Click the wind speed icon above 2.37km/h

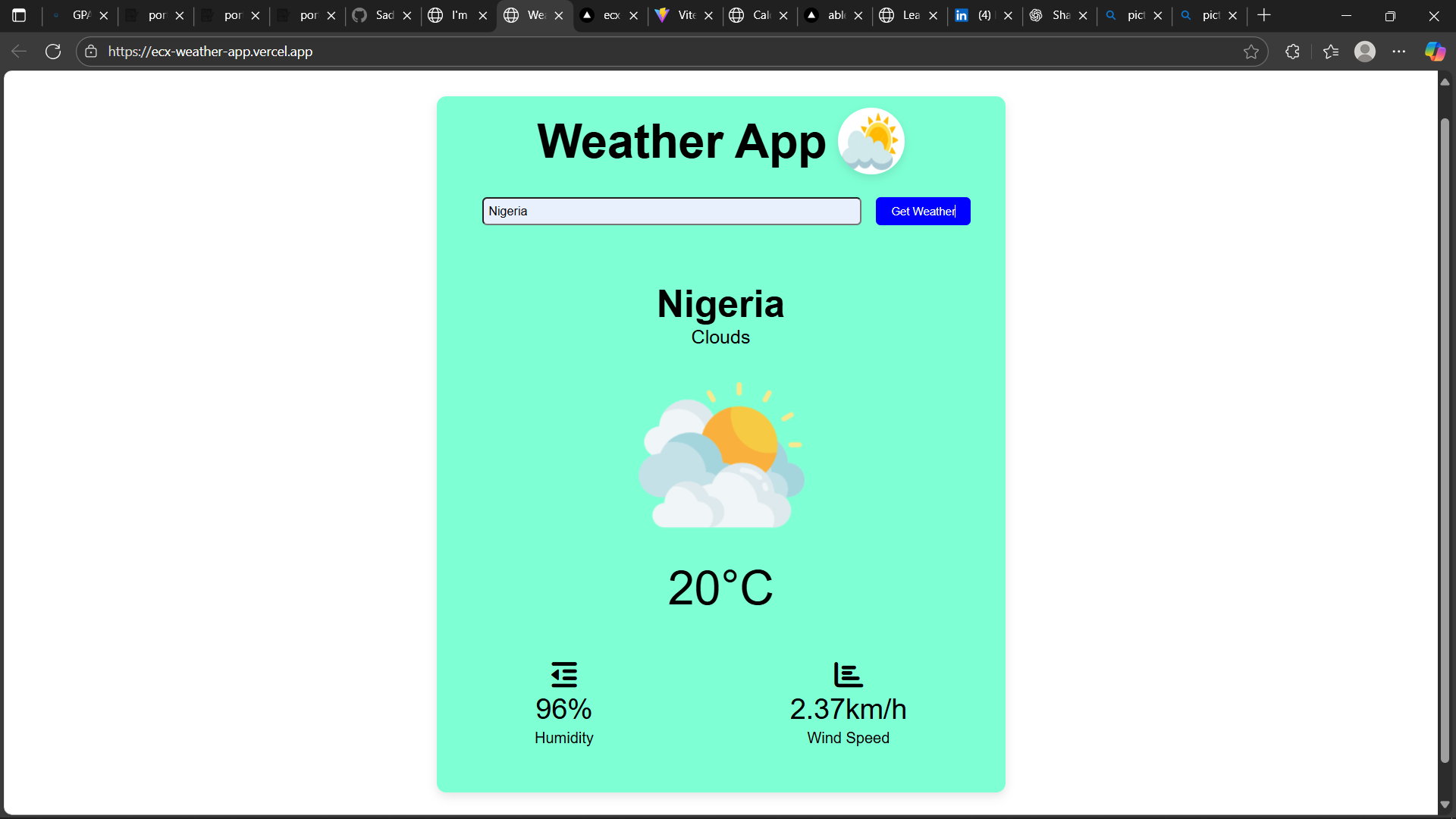(848, 674)
